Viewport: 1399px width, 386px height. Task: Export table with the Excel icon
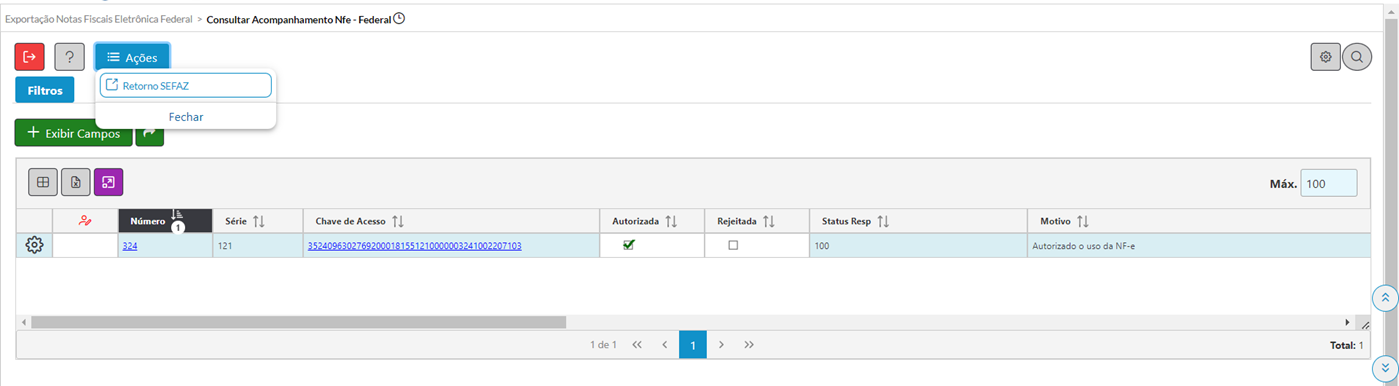(x=76, y=182)
